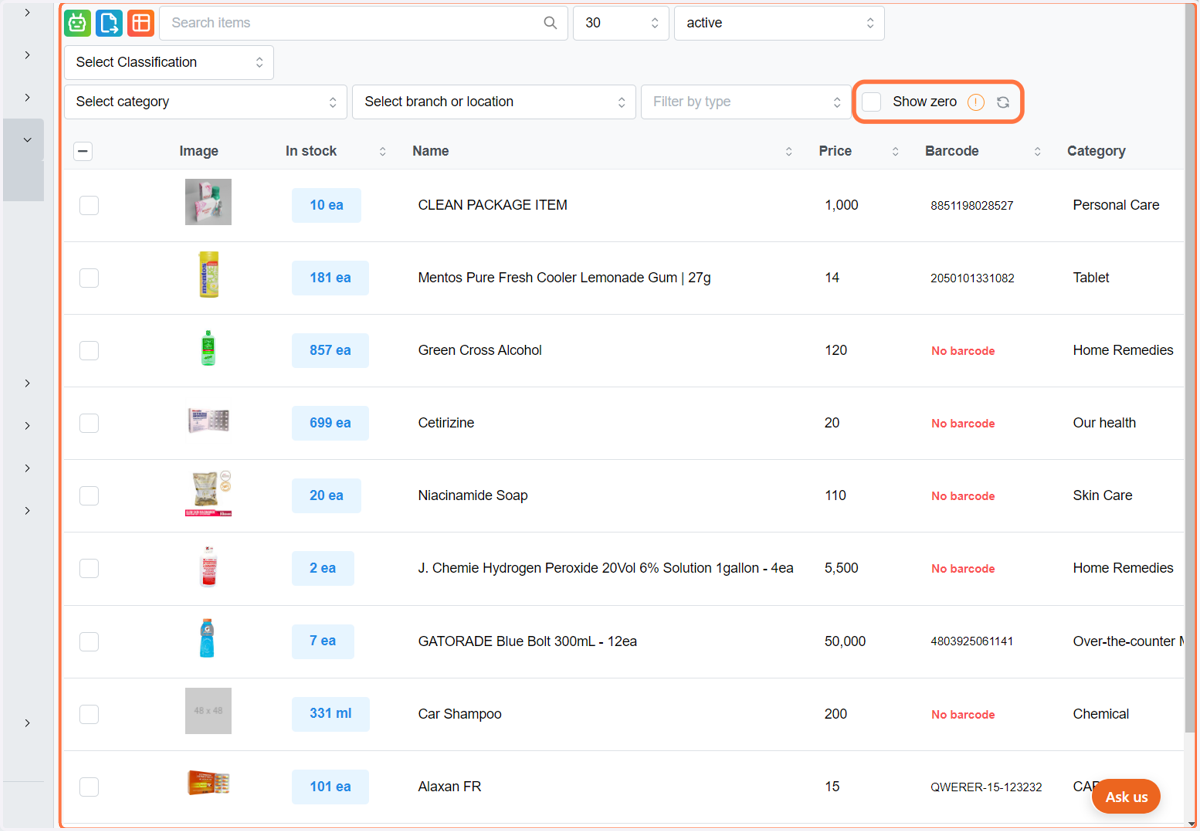1200x831 pixels.
Task: Click barcode 2050101331082
Action: 972,279
